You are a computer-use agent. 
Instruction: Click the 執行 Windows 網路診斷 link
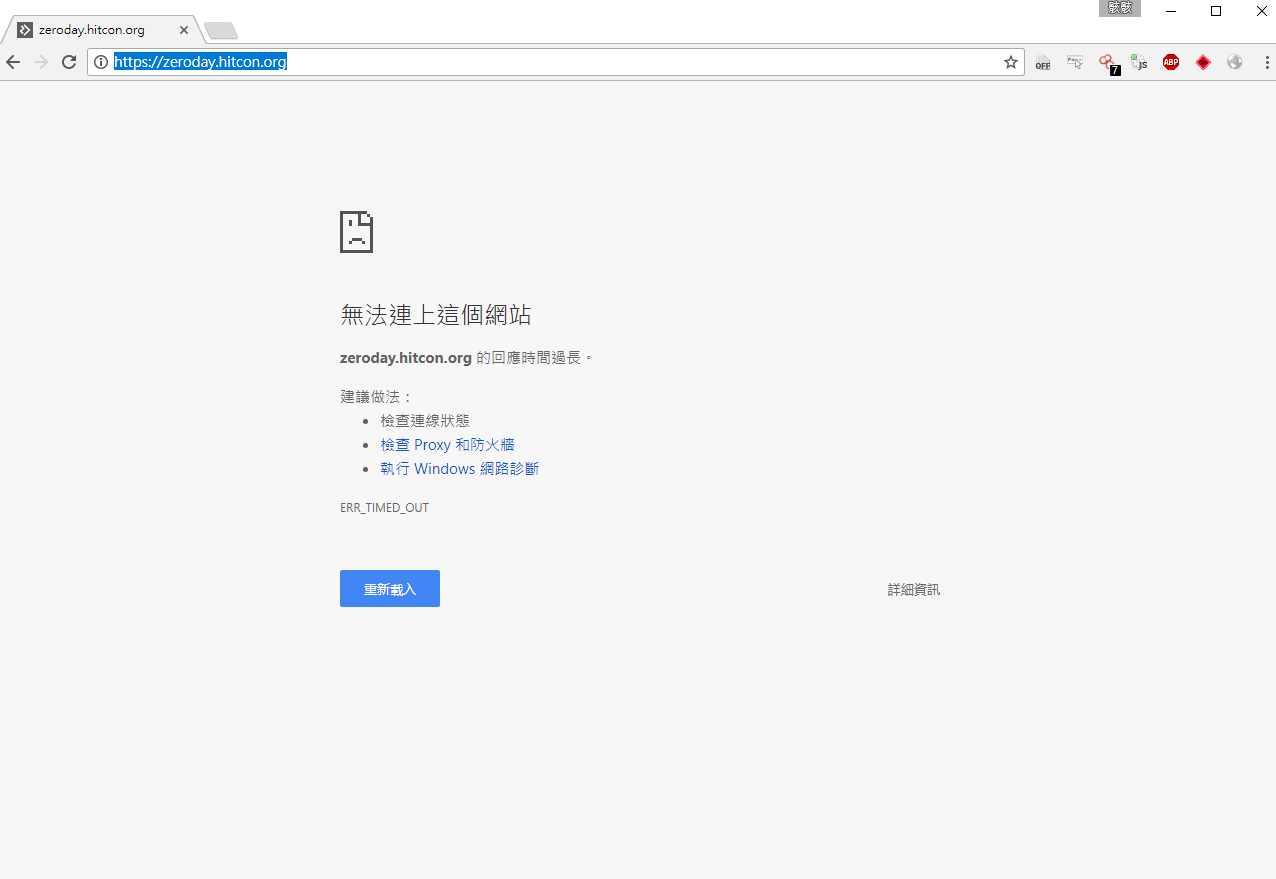(x=460, y=469)
